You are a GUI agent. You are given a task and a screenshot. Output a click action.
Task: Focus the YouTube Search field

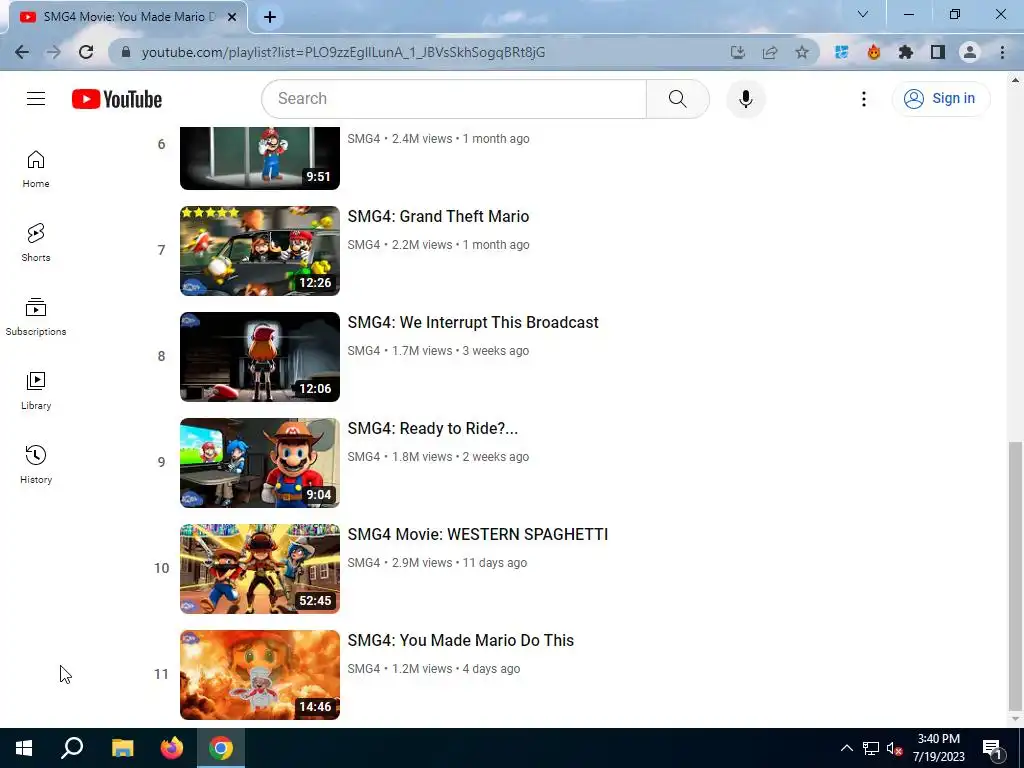click(454, 99)
